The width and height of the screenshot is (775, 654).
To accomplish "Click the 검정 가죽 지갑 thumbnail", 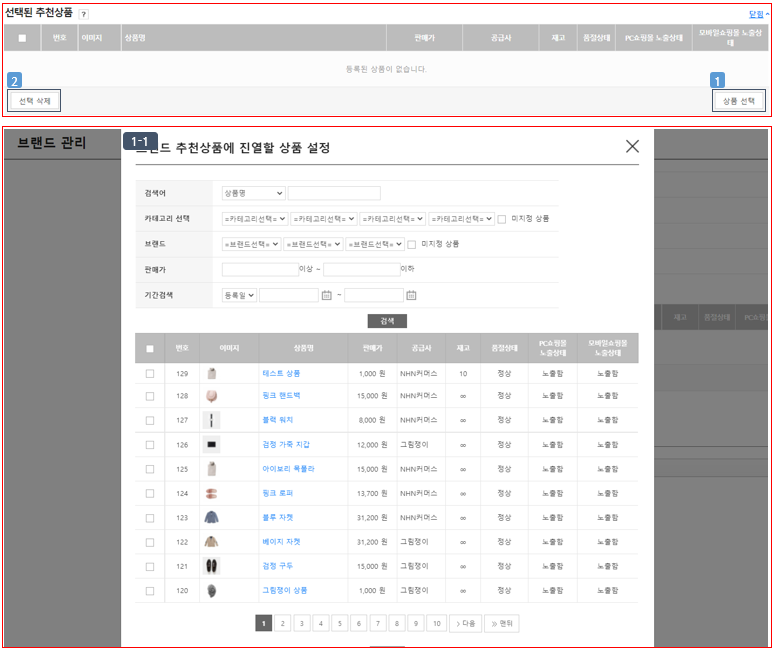I will coord(212,444).
